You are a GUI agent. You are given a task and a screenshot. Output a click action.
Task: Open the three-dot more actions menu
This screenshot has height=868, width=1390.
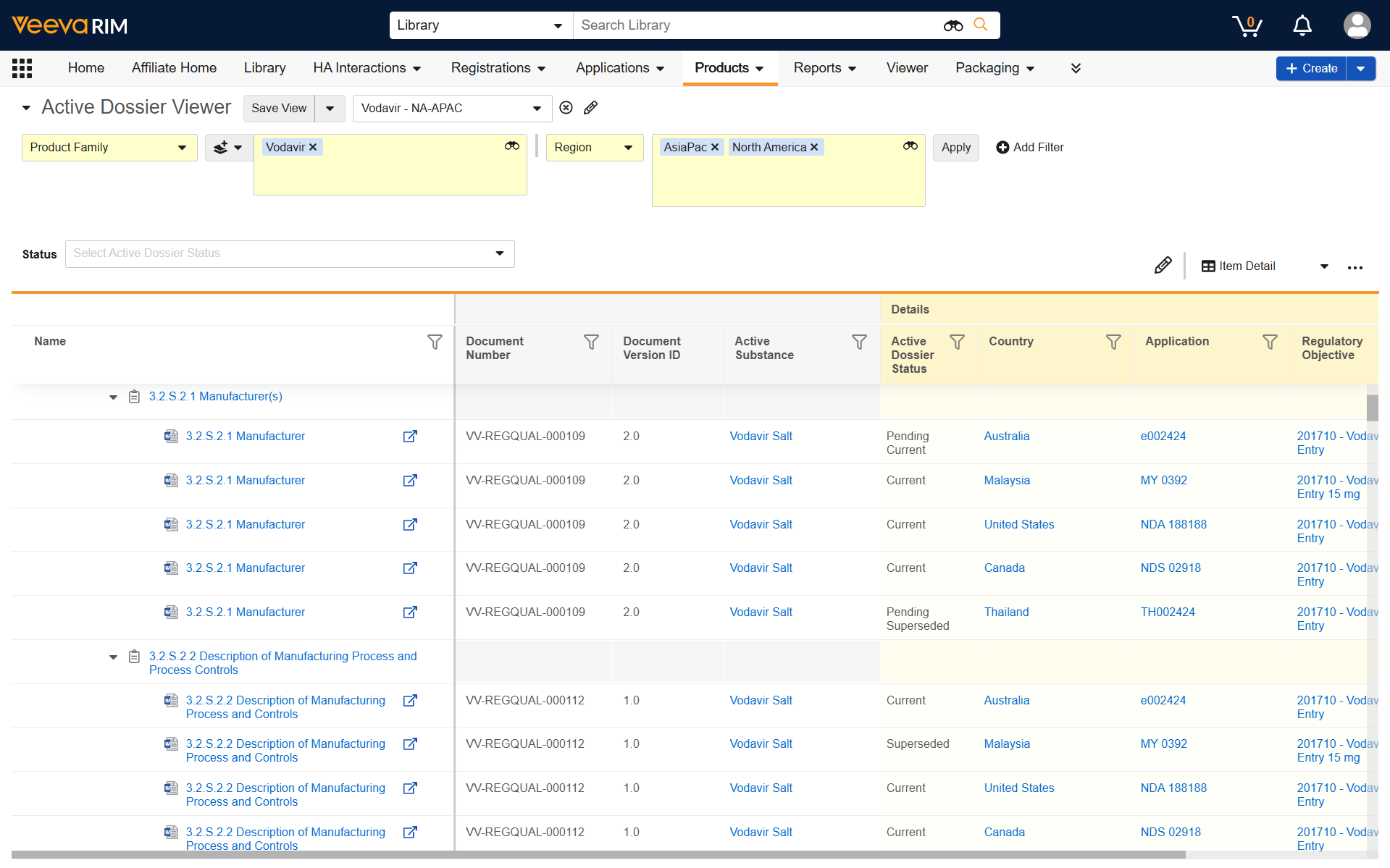tap(1355, 267)
